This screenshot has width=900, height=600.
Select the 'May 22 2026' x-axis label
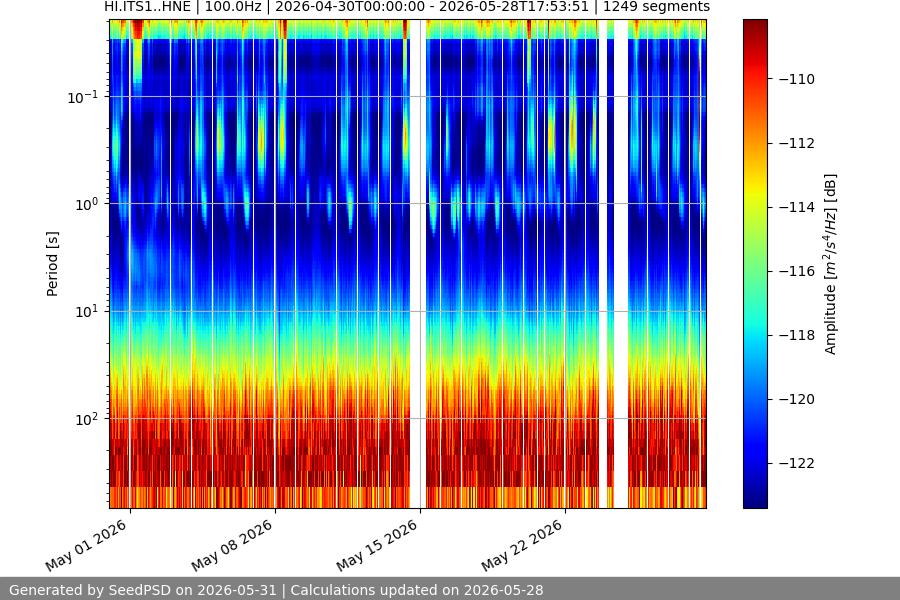pos(522,546)
